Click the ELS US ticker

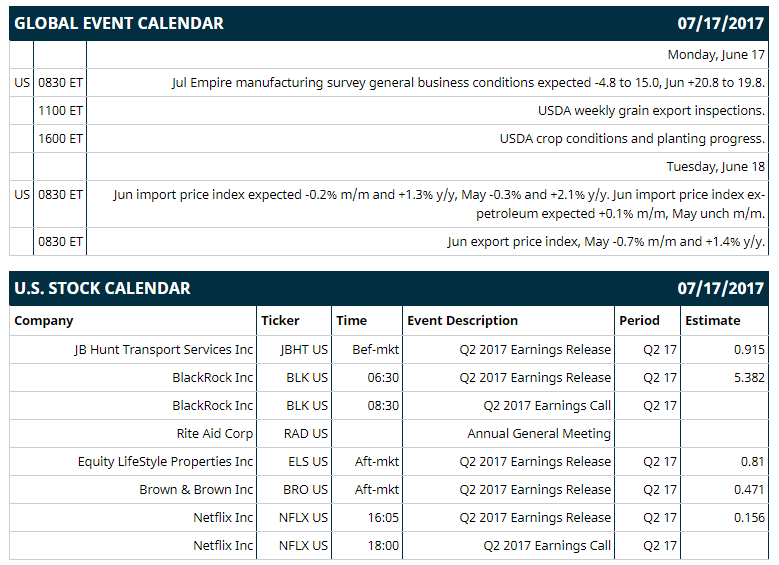[x=308, y=462]
